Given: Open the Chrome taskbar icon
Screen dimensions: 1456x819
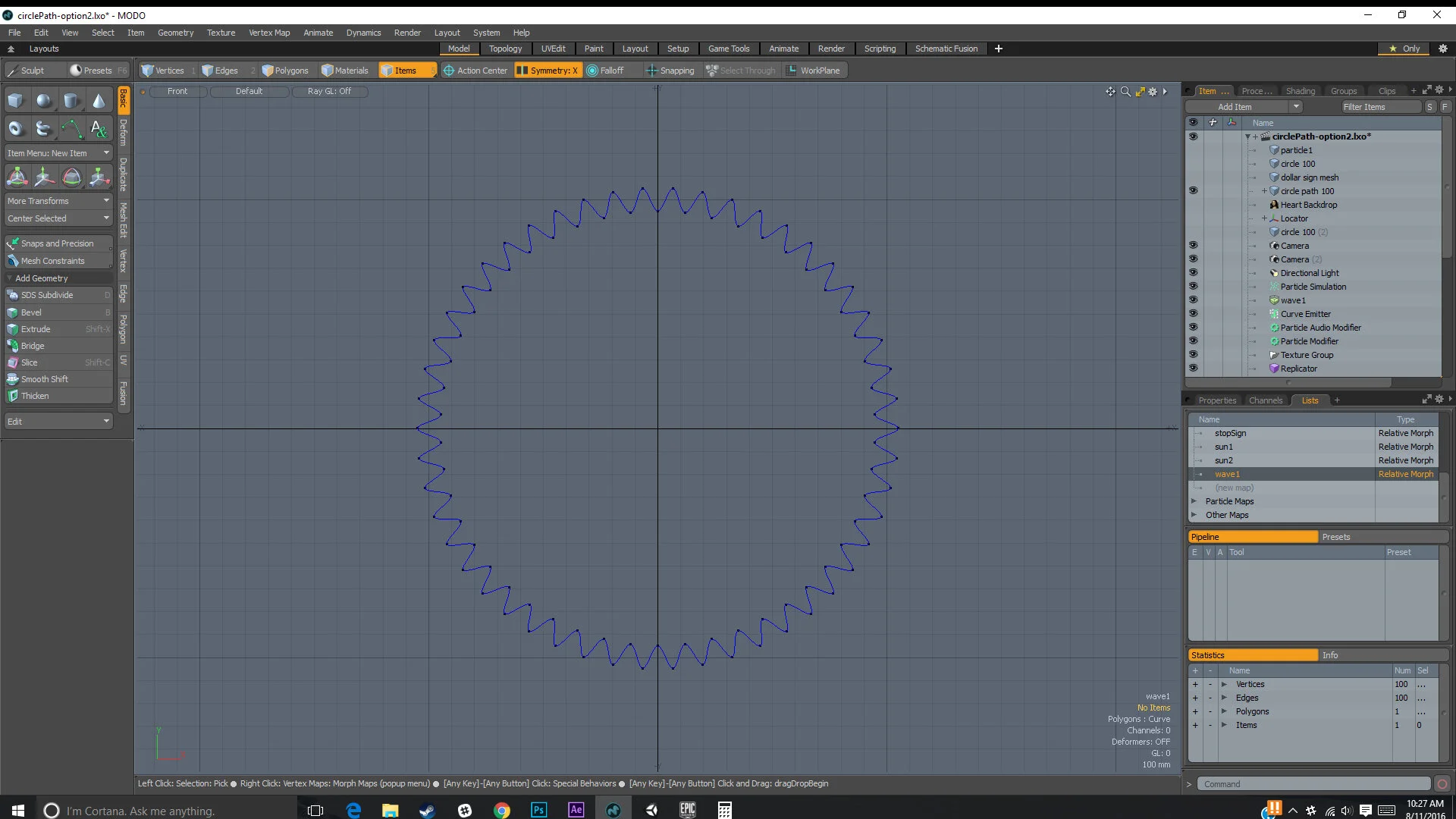Looking at the screenshot, I should pos(501,810).
